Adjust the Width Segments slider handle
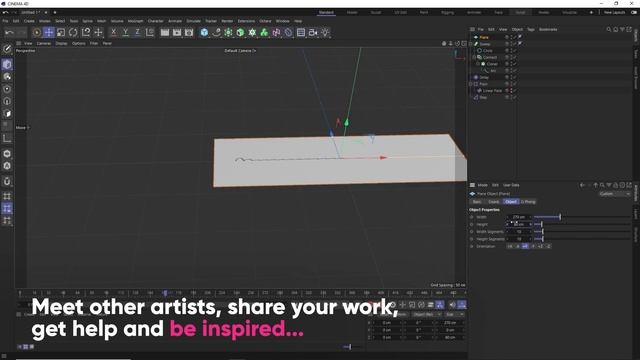 pos(542,232)
